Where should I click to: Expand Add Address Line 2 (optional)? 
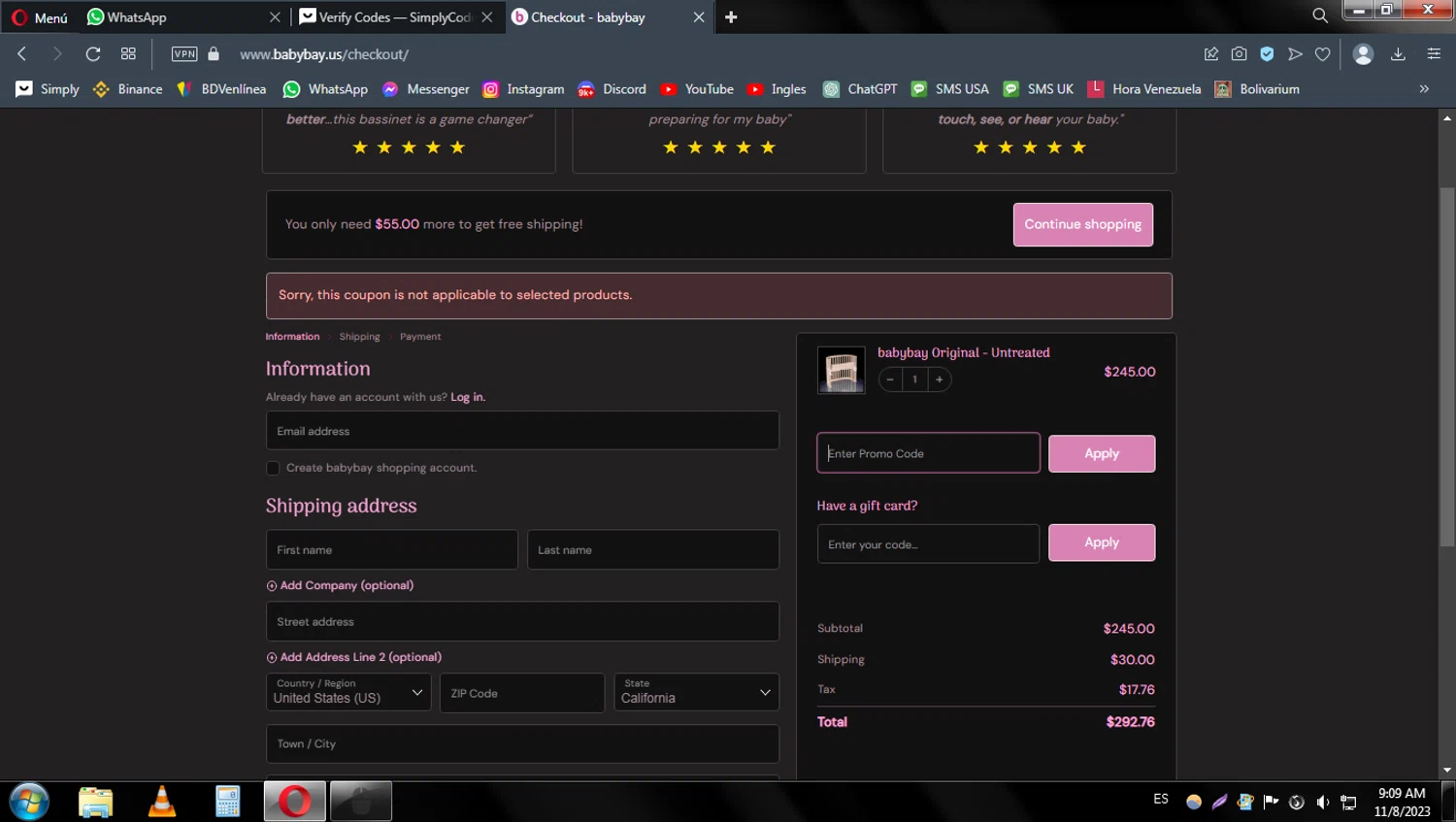[353, 657]
